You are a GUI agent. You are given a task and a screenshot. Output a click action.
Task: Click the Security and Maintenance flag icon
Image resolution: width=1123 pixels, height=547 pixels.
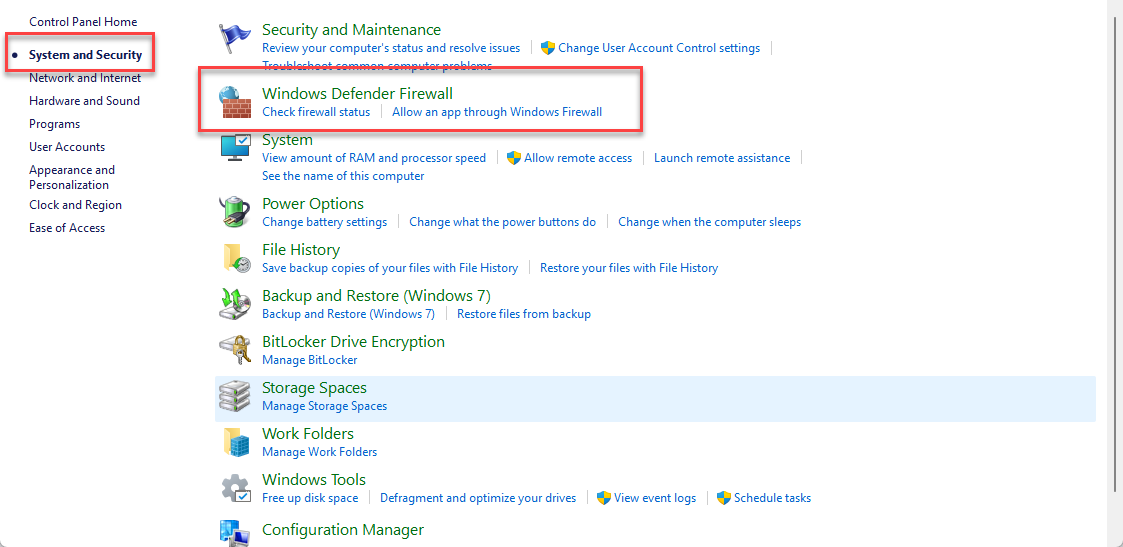tap(235, 38)
